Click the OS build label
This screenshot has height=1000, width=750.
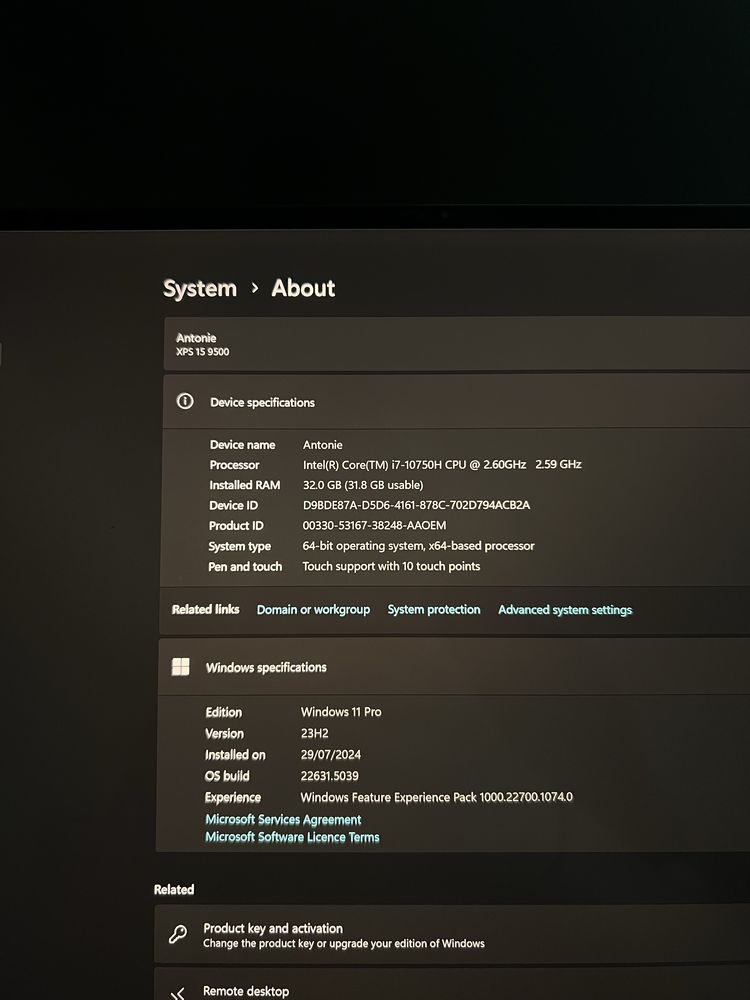[227, 776]
